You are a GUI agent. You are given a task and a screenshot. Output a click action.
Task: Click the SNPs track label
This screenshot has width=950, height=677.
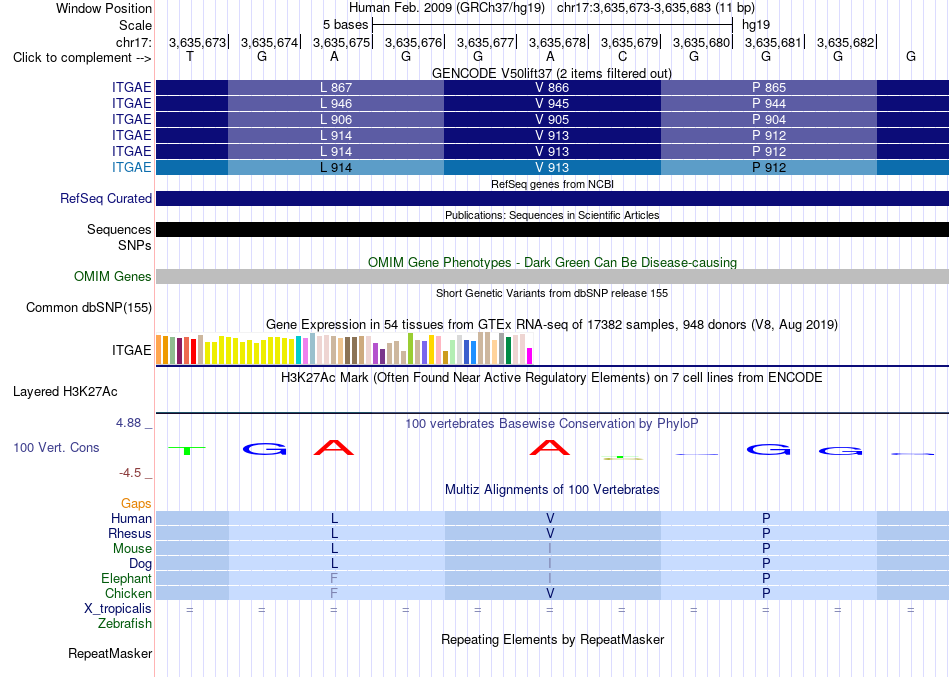click(x=135, y=245)
